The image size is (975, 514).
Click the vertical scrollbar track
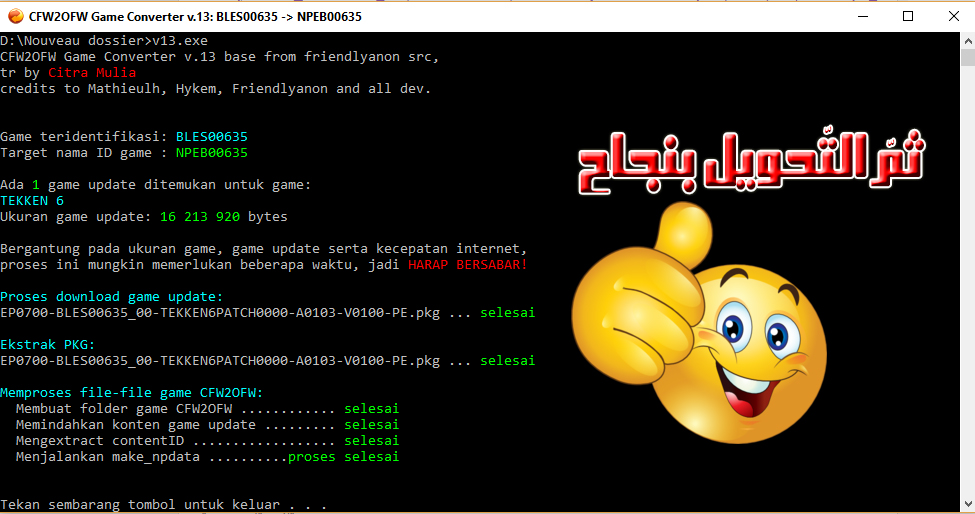(967, 280)
